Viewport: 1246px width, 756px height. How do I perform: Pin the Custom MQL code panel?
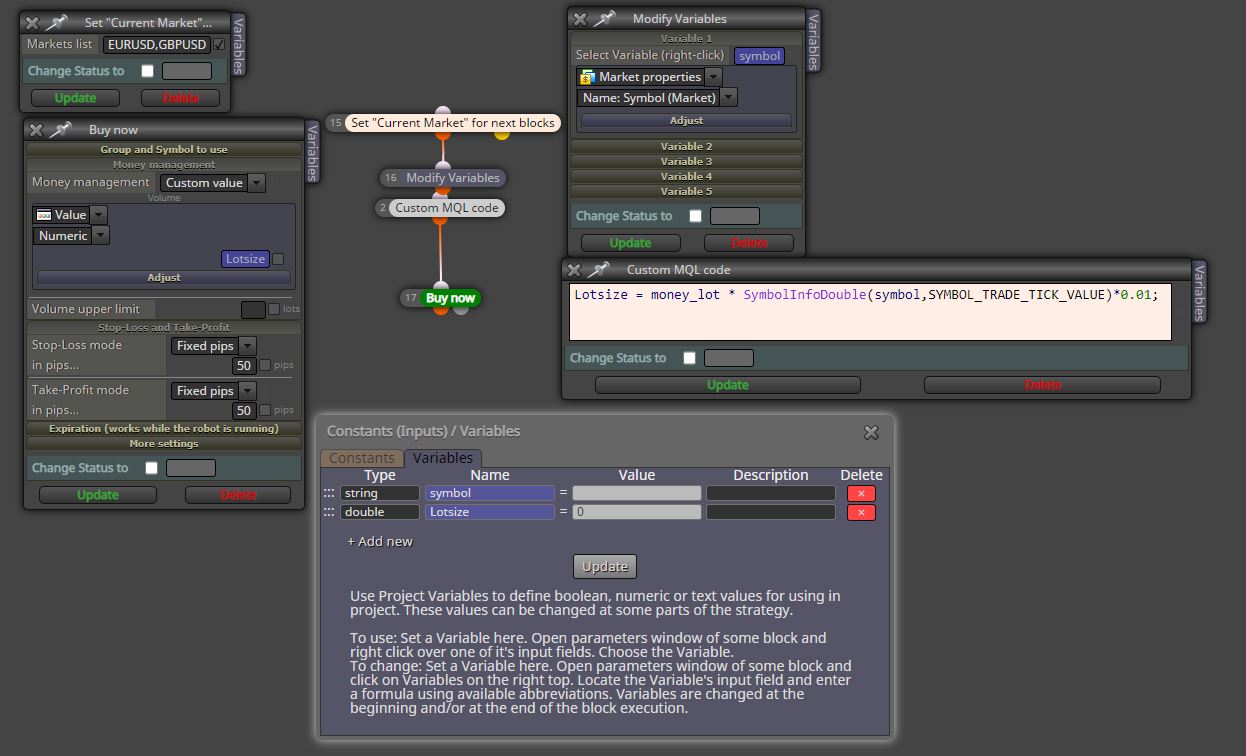tap(600, 270)
